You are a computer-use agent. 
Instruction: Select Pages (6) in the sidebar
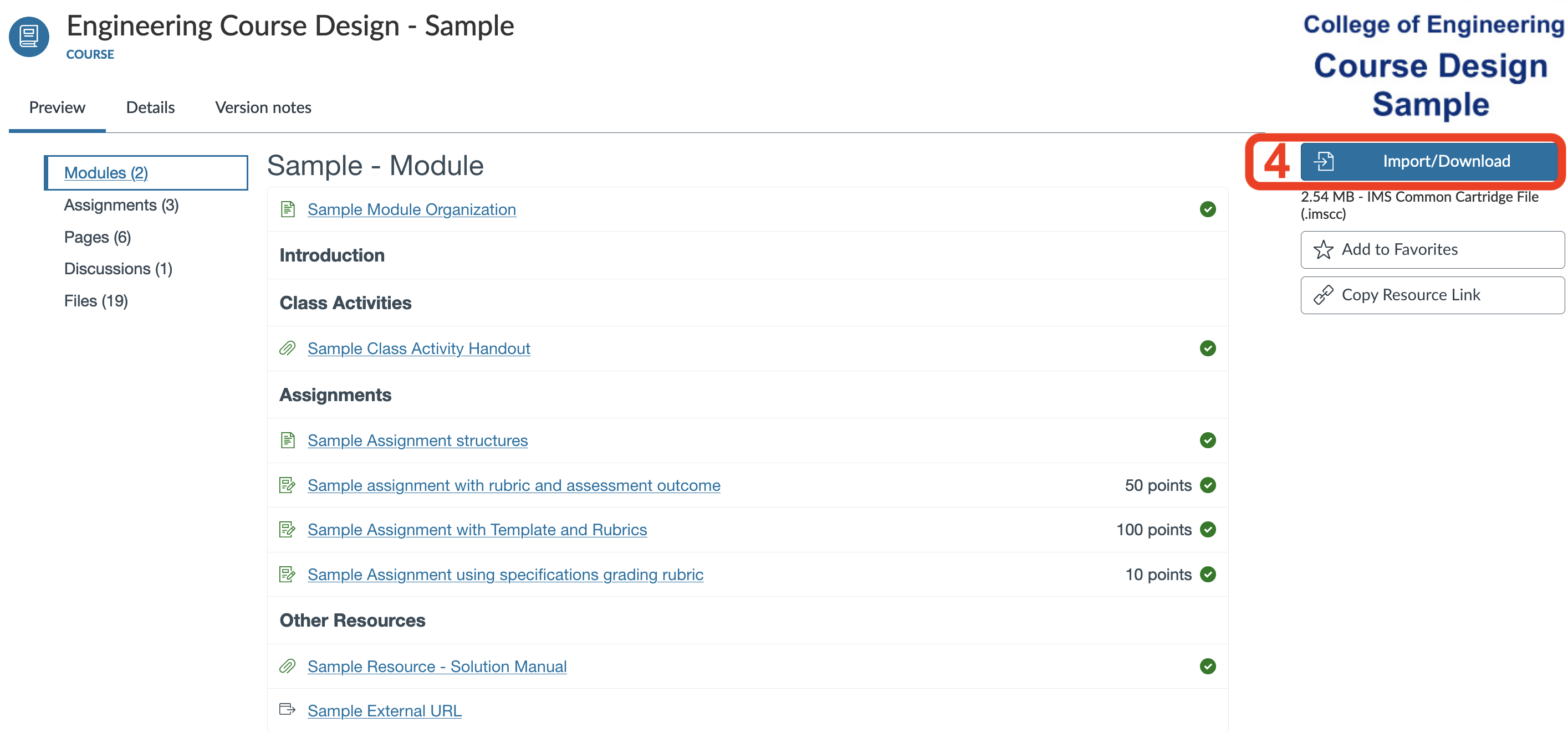coord(98,237)
